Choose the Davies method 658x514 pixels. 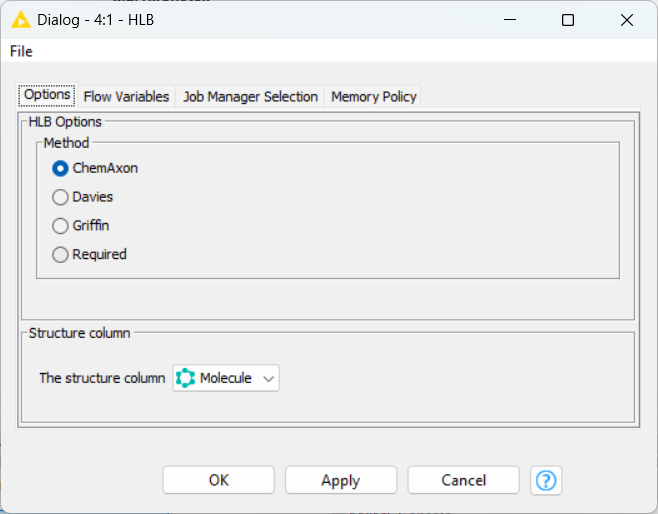pyautogui.click(x=60, y=197)
